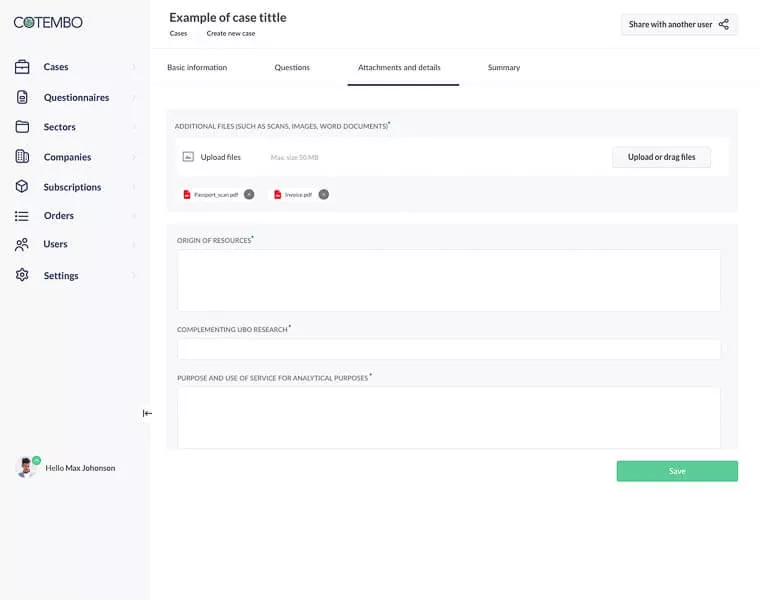Expand the Users menu chevron
This screenshot has width=761, height=600.
pos(134,244)
